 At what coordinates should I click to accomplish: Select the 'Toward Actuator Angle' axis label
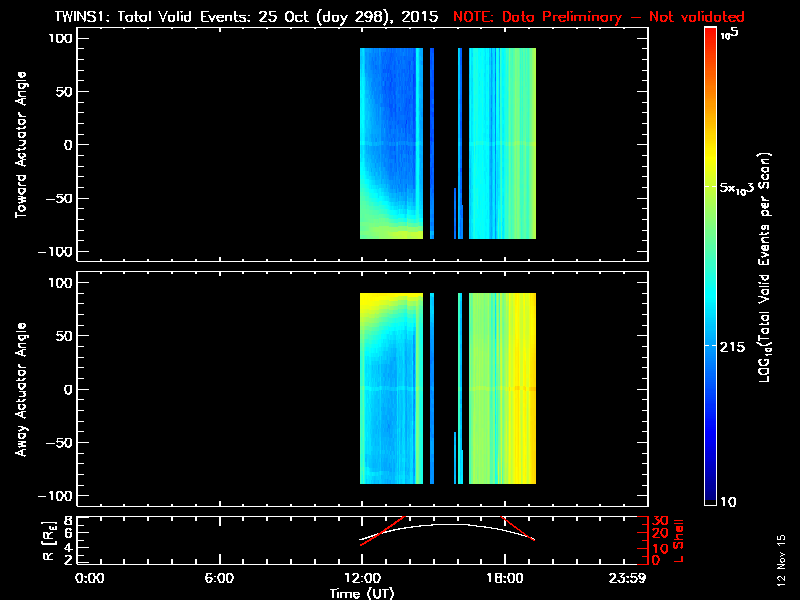pos(18,145)
